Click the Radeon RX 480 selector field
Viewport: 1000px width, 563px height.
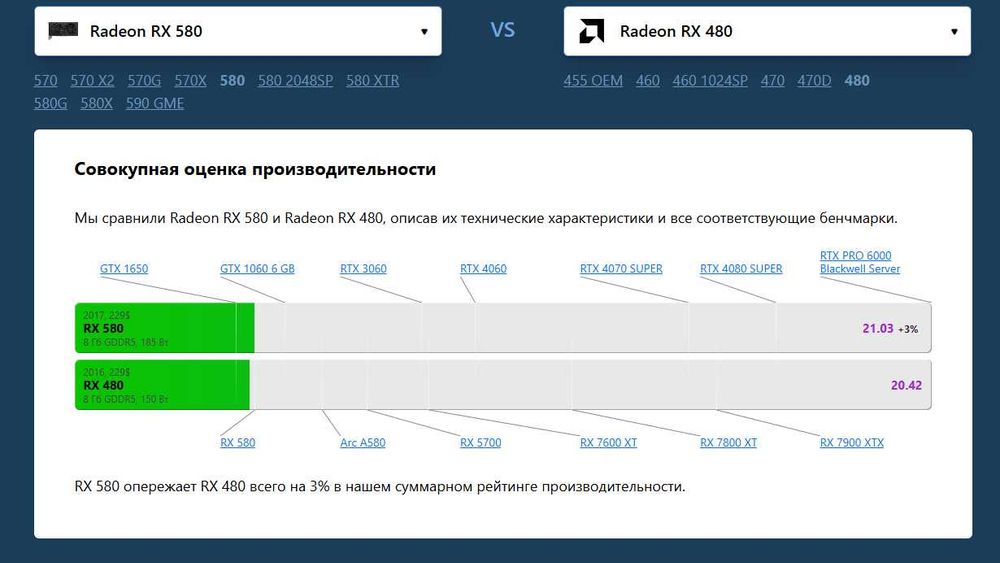pos(767,31)
